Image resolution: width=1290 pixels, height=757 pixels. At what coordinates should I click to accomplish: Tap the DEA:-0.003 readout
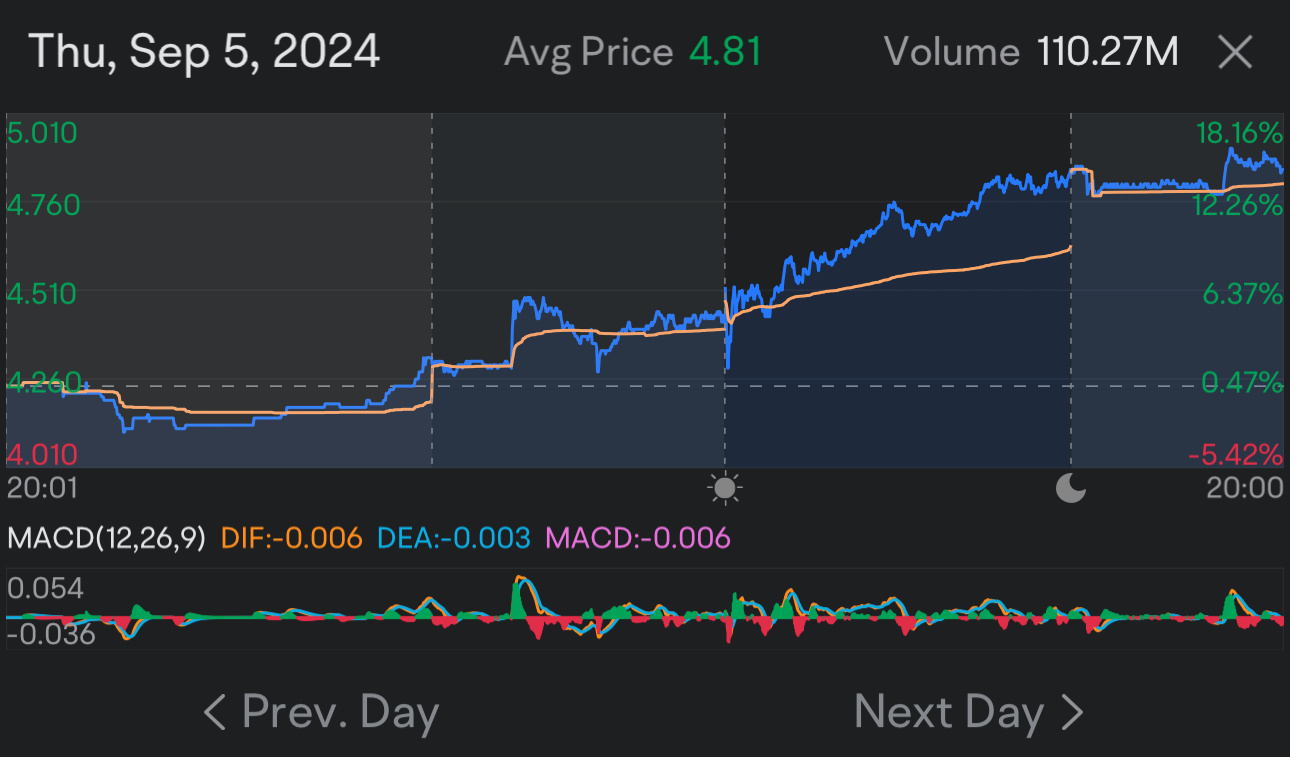453,539
